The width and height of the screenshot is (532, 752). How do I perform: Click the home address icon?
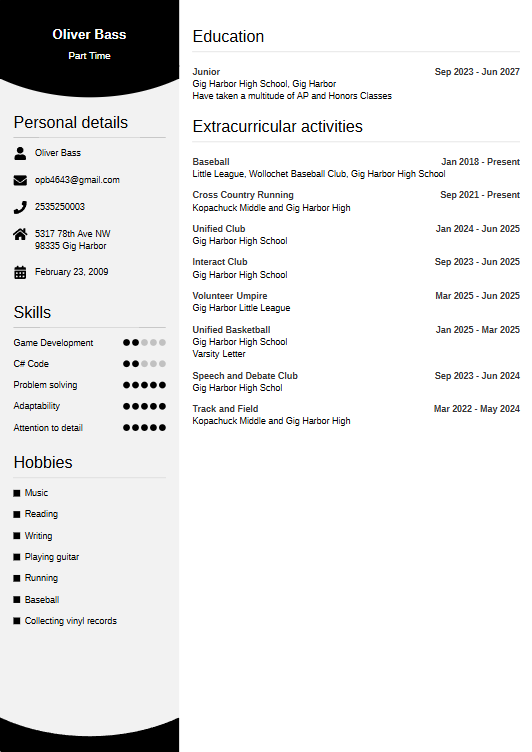click(20, 235)
